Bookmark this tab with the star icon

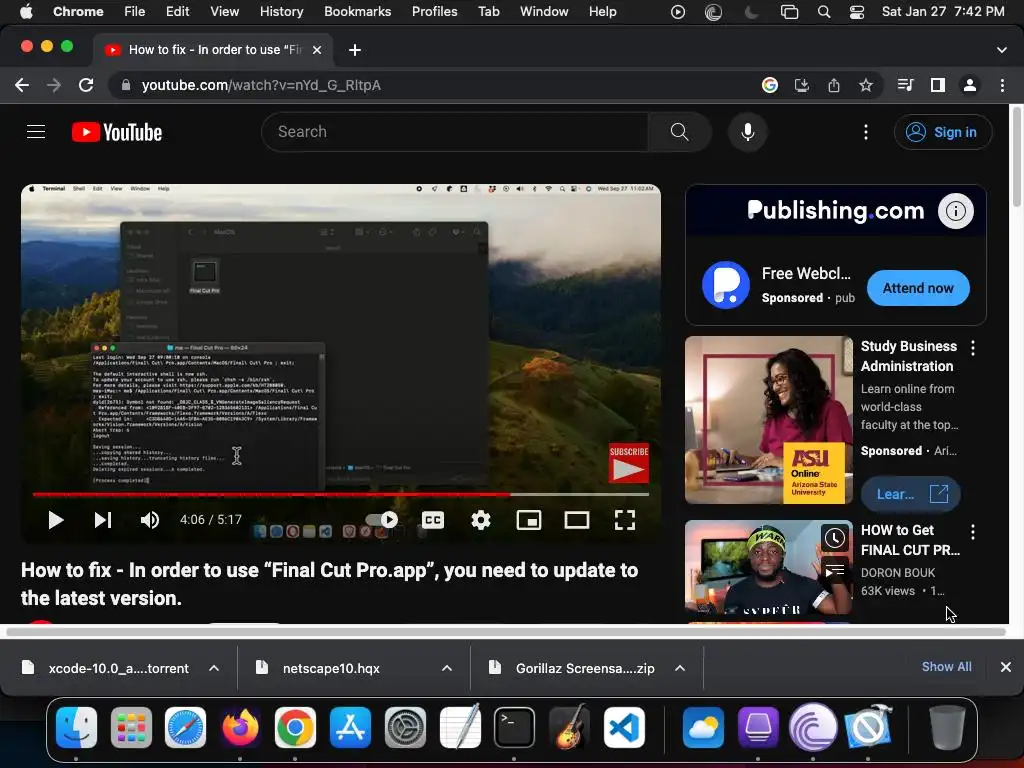[866, 85]
